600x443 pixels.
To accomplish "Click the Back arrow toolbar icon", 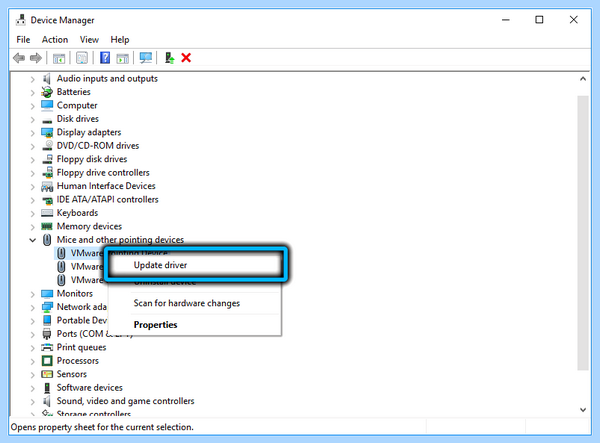I will [19, 58].
